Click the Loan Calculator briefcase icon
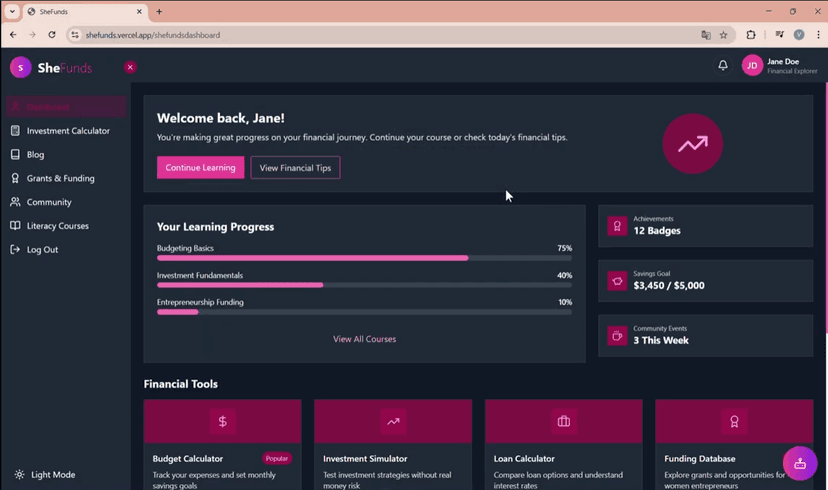Image resolution: width=828 pixels, height=490 pixels. point(564,421)
